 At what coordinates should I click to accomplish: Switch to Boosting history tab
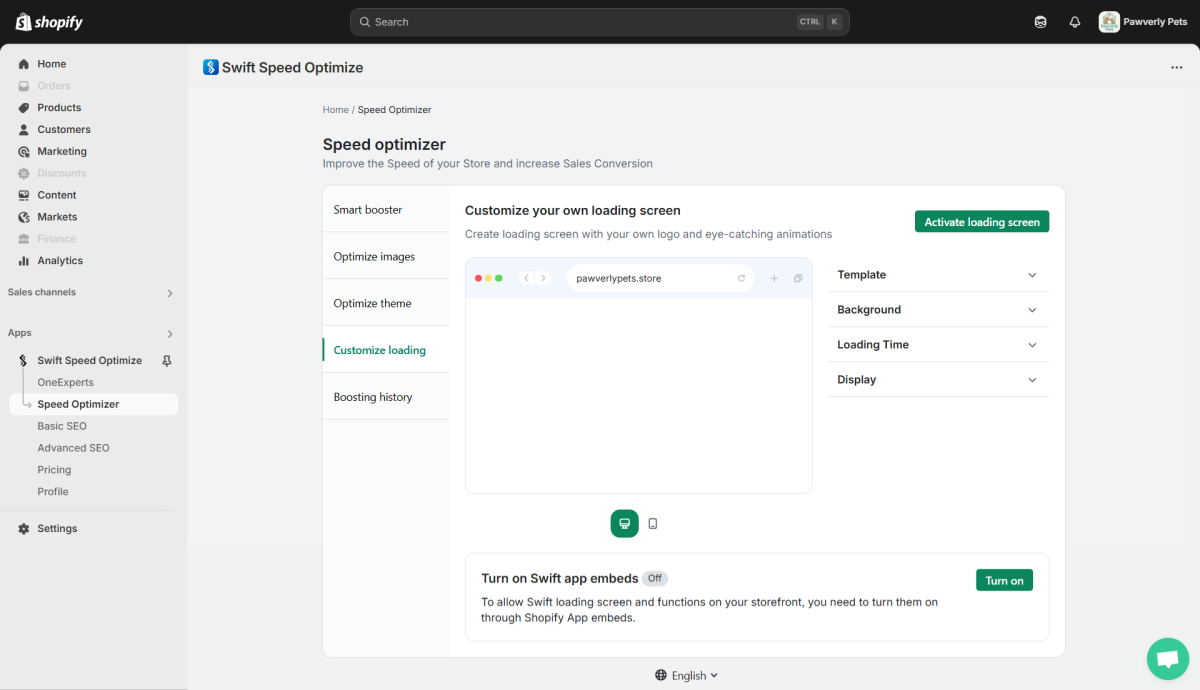386,397
